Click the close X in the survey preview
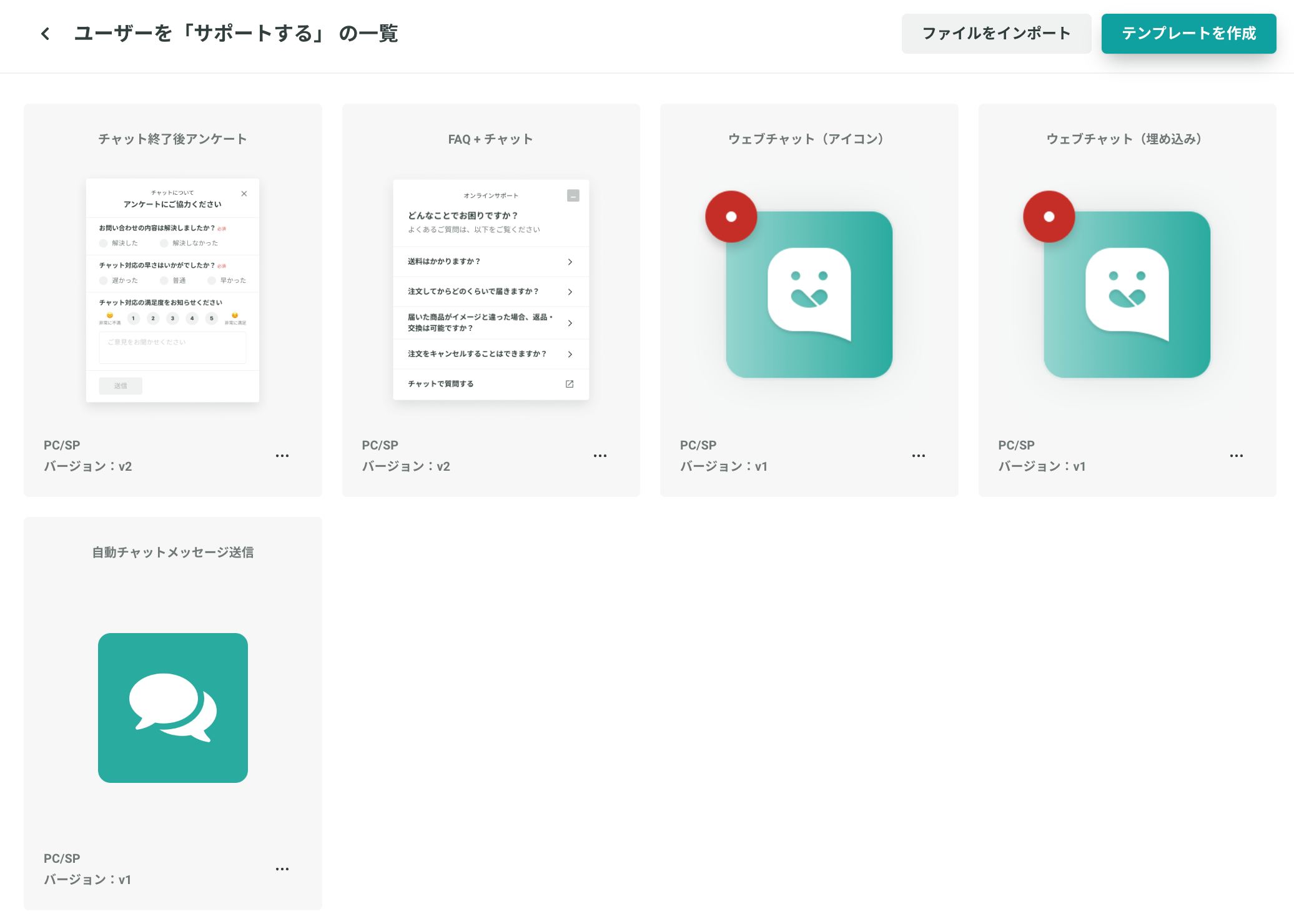1294x924 pixels. pos(244,194)
